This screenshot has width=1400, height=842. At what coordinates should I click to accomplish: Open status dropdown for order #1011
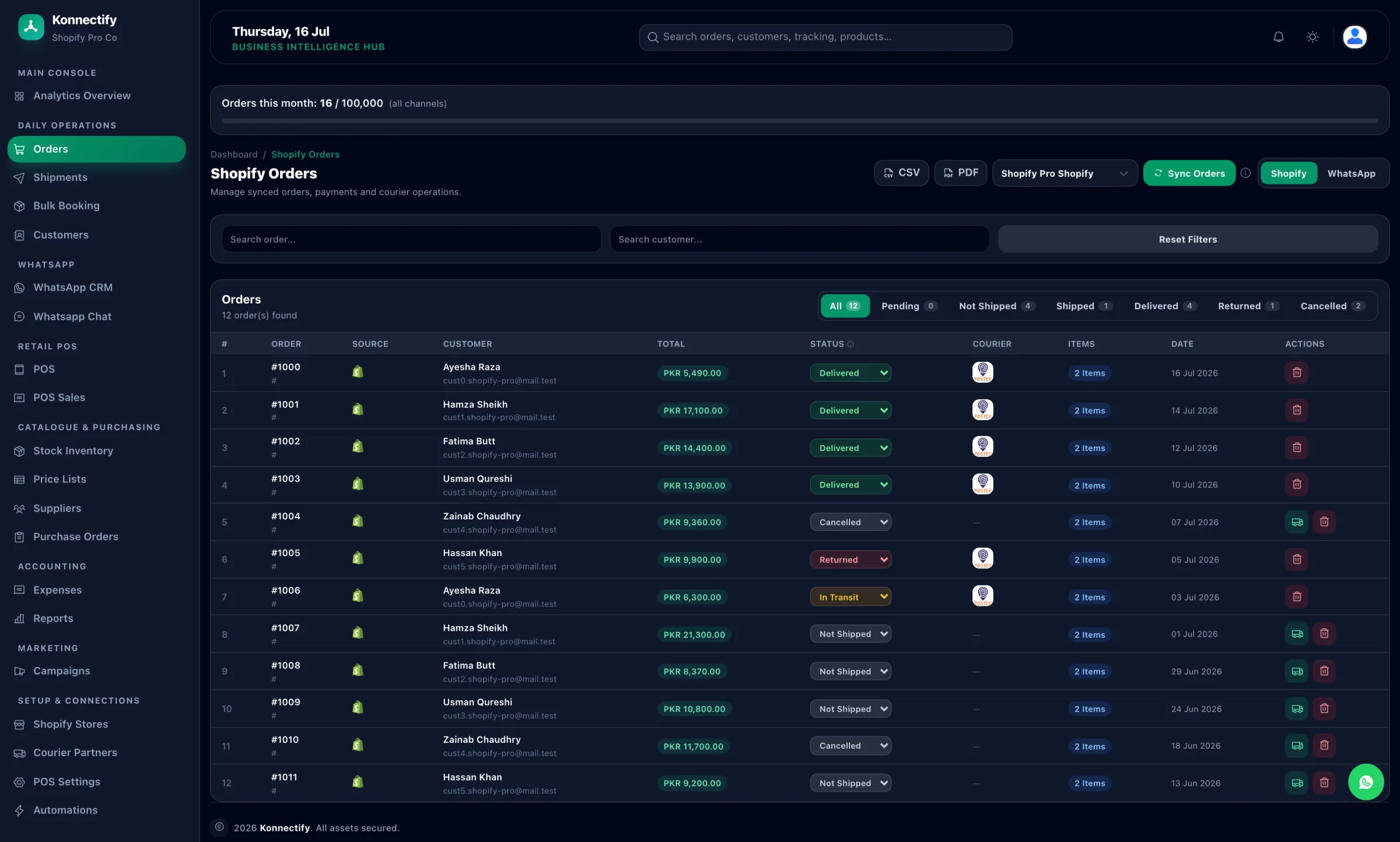pyautogui.click(x=850, y=783)
